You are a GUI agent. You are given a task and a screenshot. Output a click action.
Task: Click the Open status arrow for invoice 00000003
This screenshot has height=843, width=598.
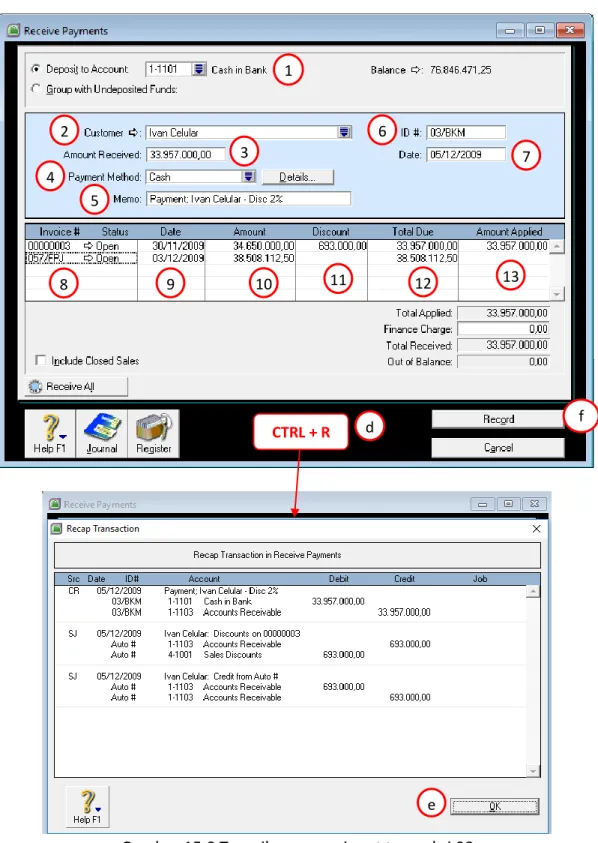point(88,246)
